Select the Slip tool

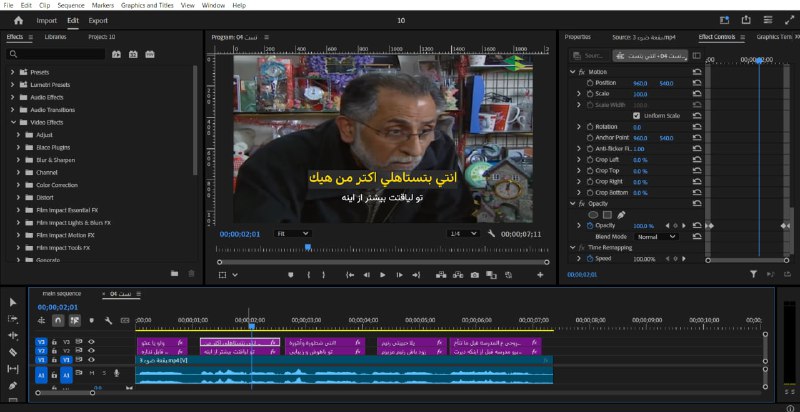(x=13, y=369)
